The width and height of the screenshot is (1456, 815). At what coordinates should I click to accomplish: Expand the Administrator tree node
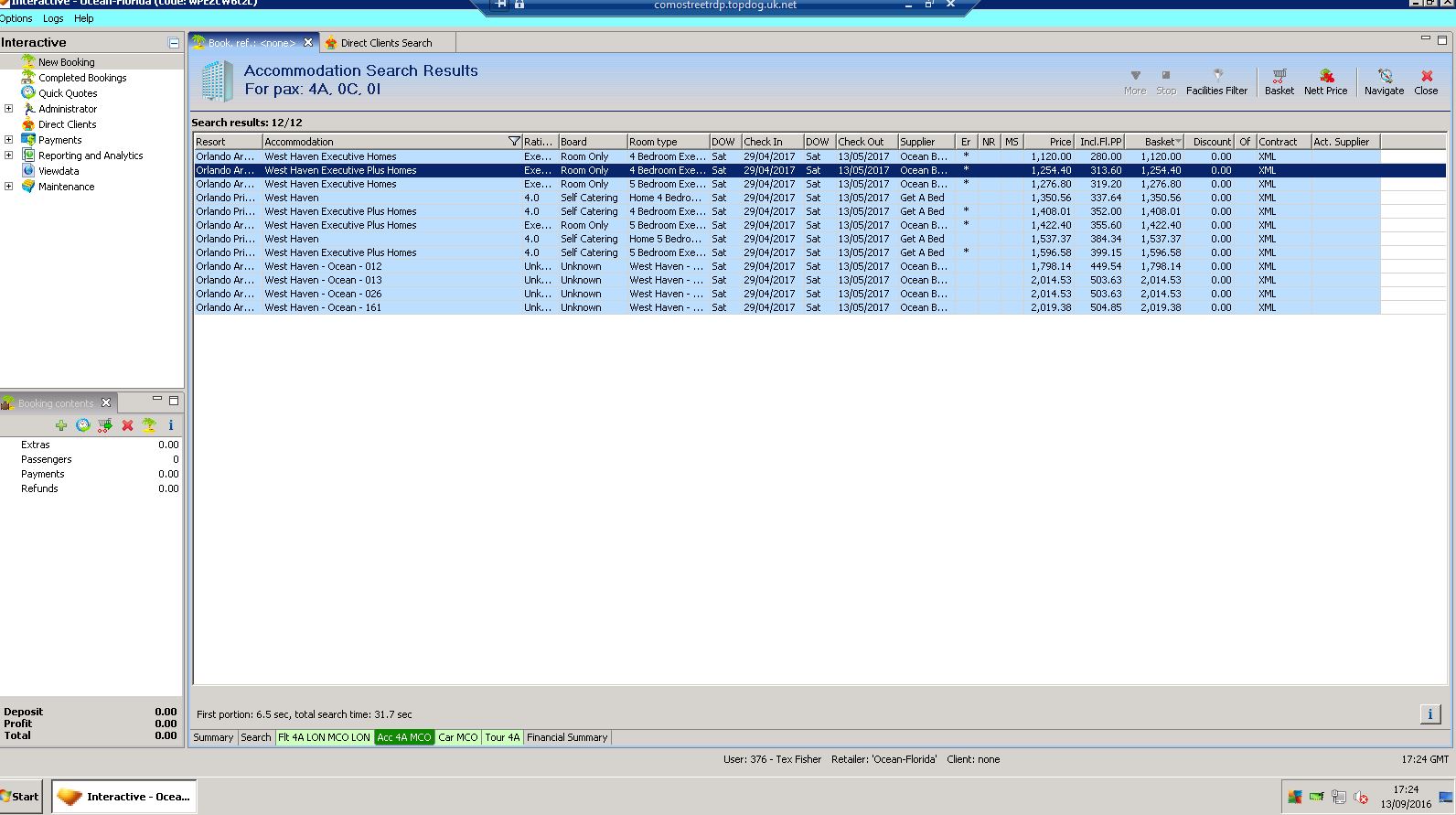pyautogui.click(x=9, y=109)
